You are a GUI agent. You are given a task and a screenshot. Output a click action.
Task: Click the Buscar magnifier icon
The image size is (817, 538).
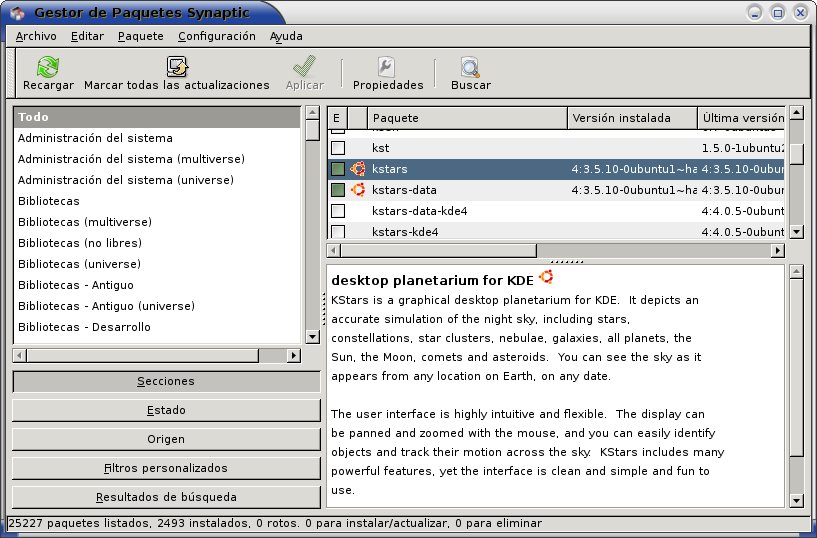click(x=471, y=67)
